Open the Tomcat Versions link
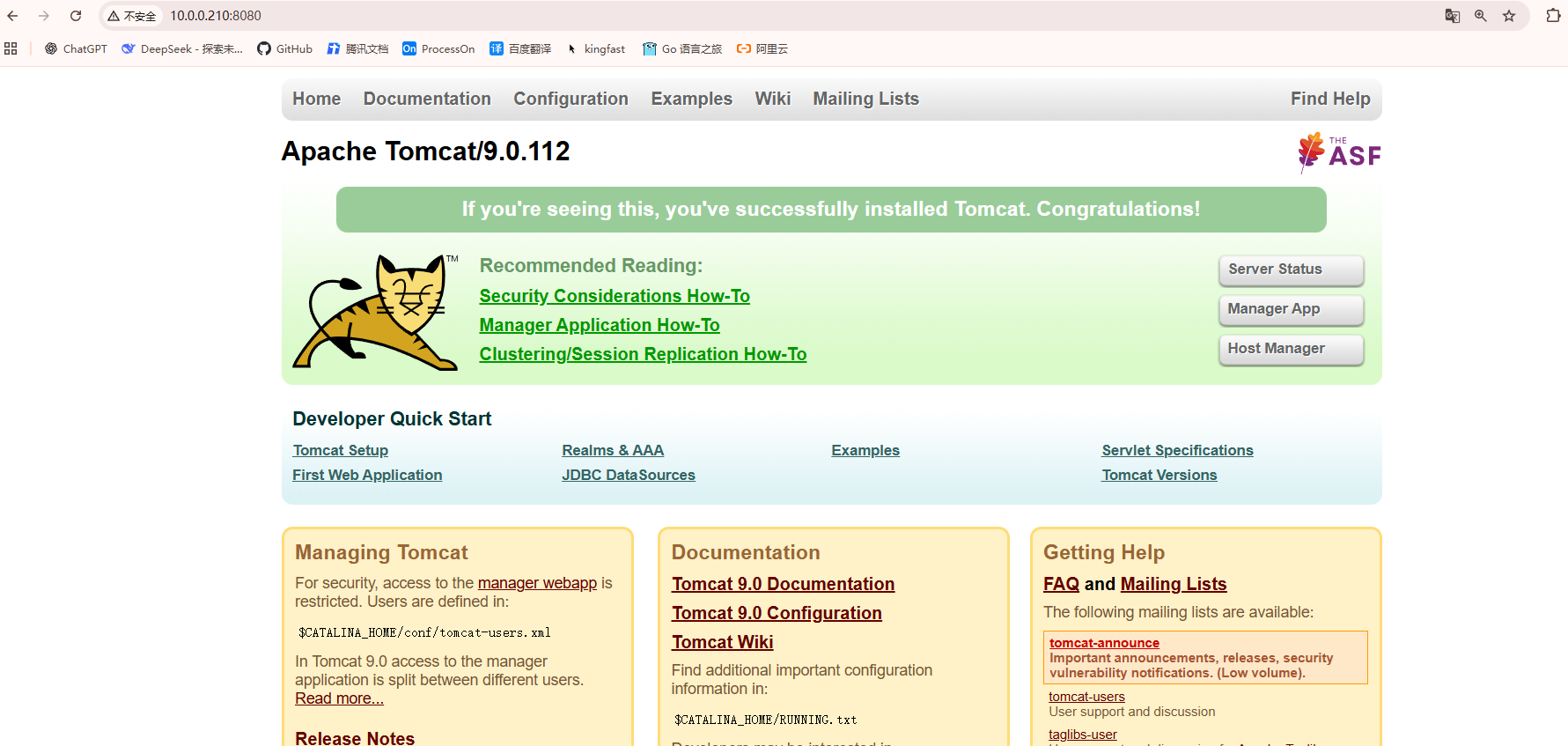 click(1159, 475)
